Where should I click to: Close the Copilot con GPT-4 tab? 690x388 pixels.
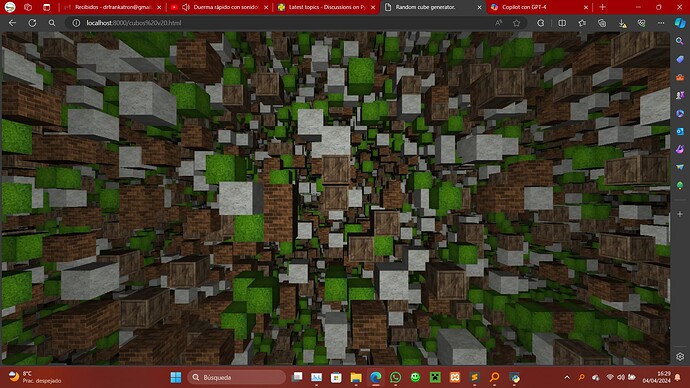click(x=586, y=7)
